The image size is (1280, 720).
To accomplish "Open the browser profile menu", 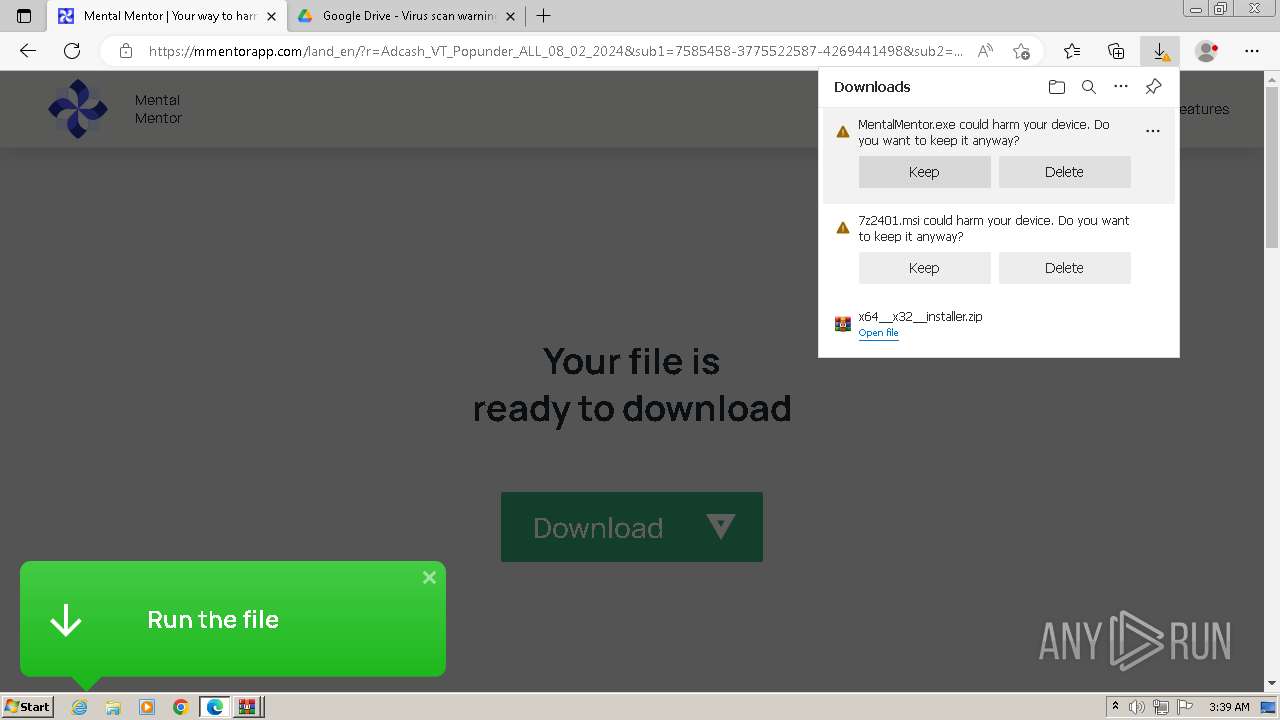I will [1207, 51].
